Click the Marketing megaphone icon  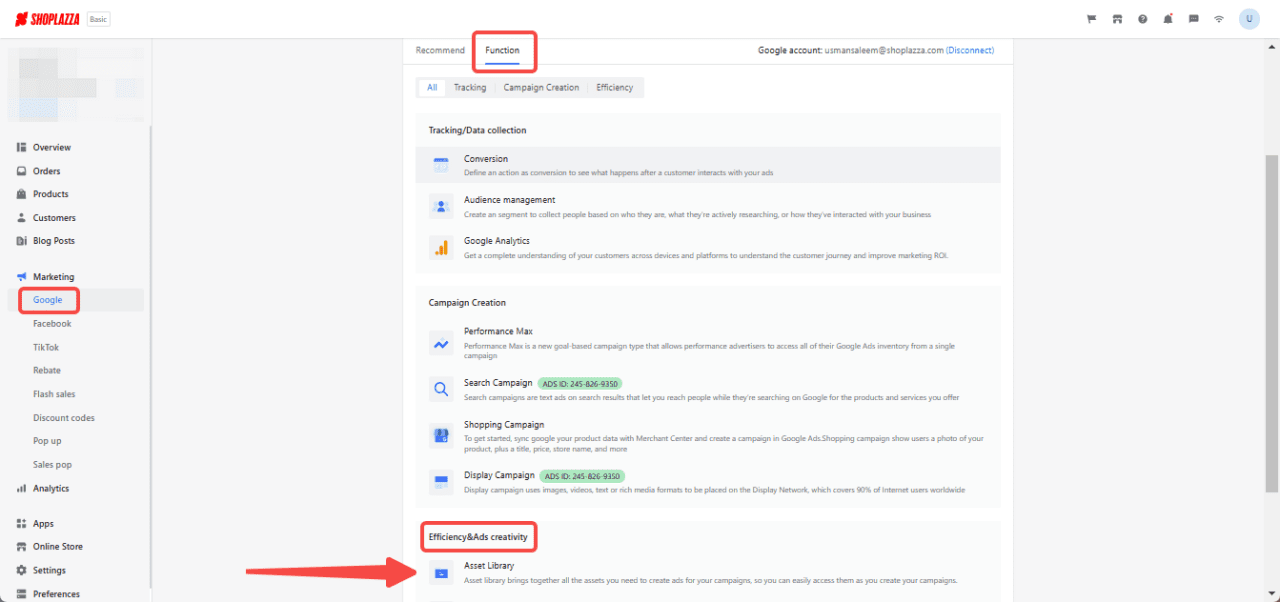tap(22, 277)
